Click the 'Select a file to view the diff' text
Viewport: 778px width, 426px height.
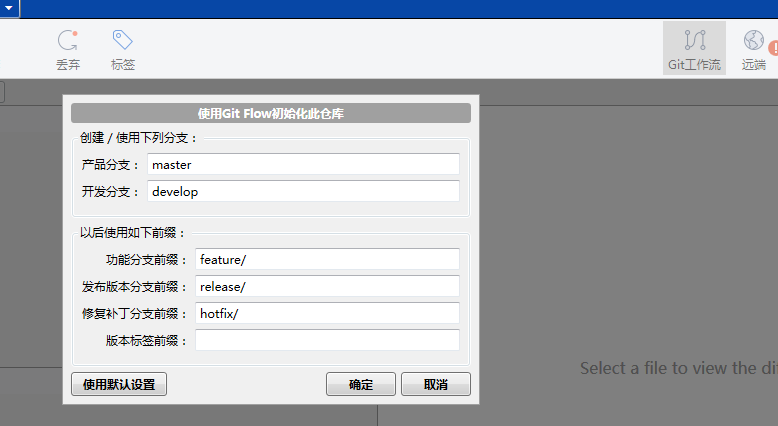(x=679, y=368)
